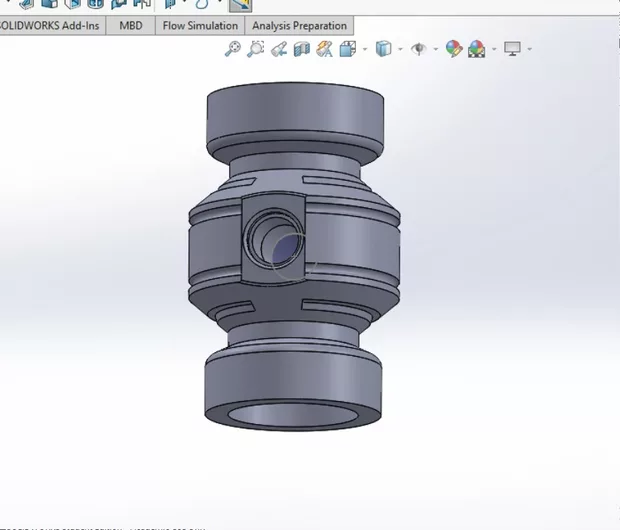Click the Display Style icon
The height and width of the screenshot is (530, 620).
[x=383, y=48]
